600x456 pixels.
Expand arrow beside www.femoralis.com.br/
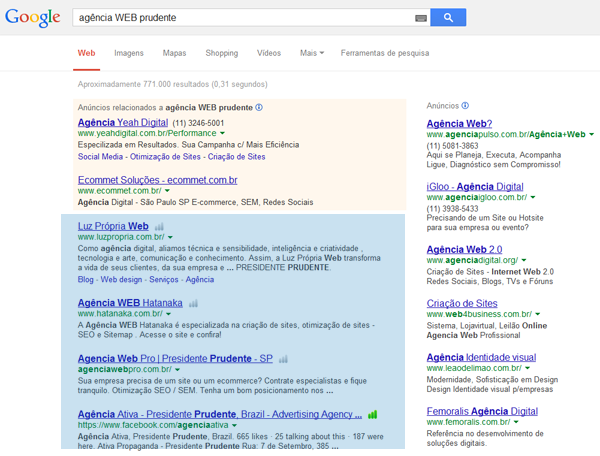pyautogui.click(x=516, y=422)
